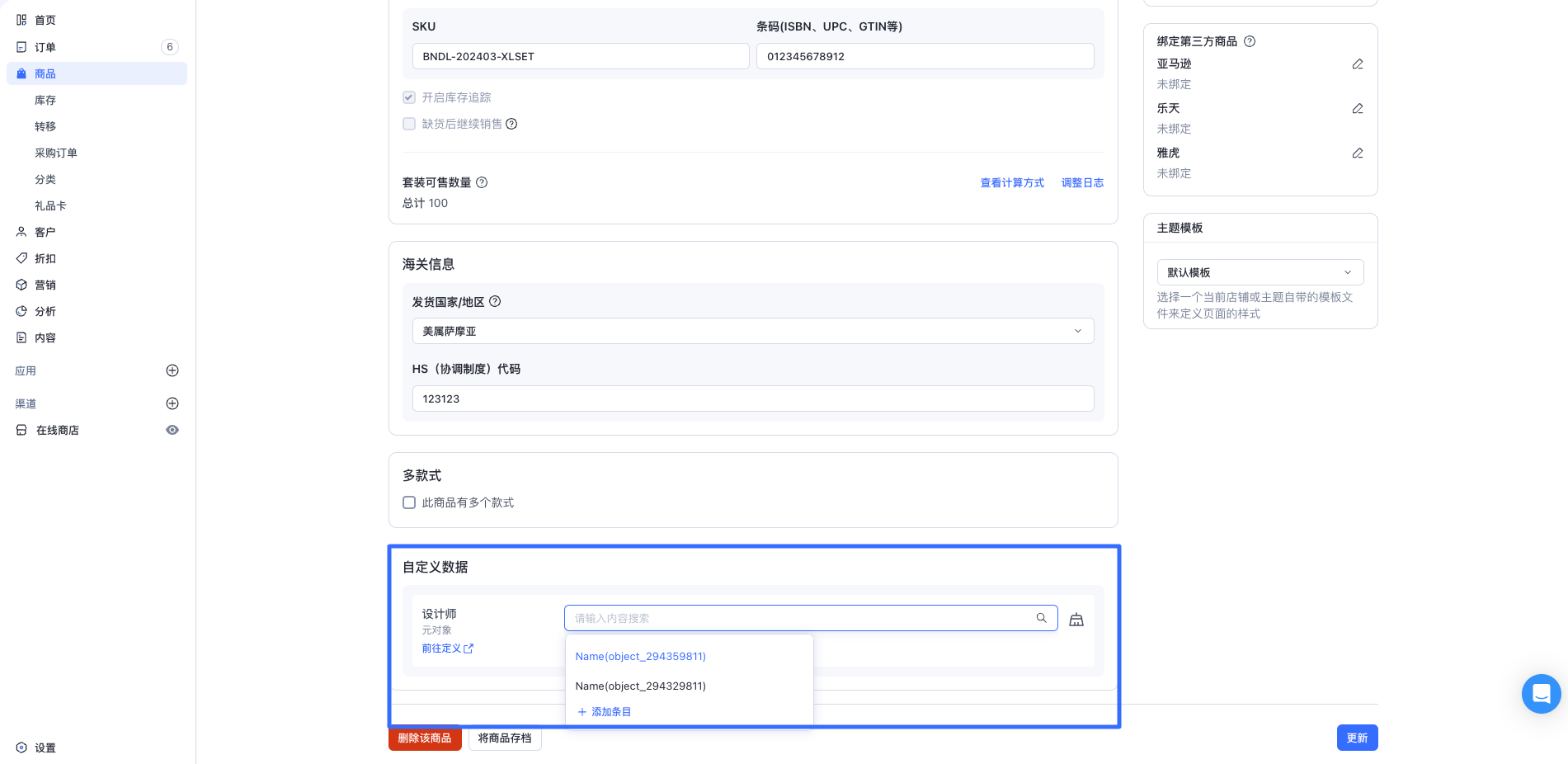Open the 首页 home icon in sidebar
This screenshot has height=764, width=1568.
pos(21,20)
